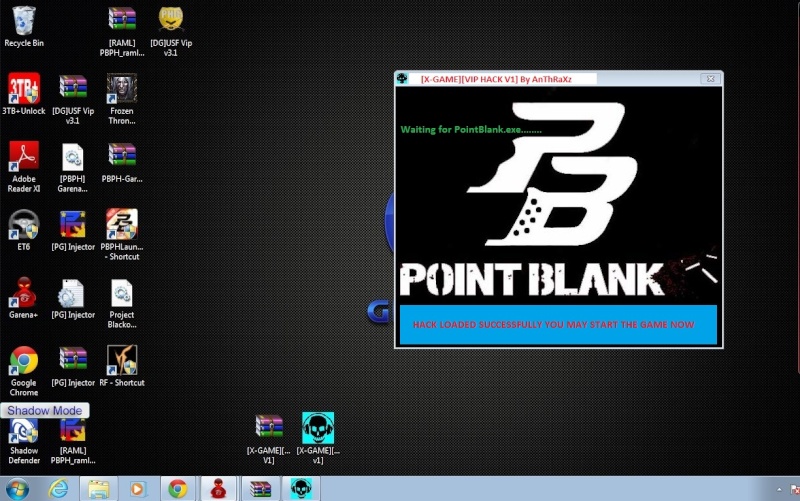Open Adobe Reader XI shortcut
Image resolution: width=800 pixels, height=501 pixels.
[x=23, y=156]
